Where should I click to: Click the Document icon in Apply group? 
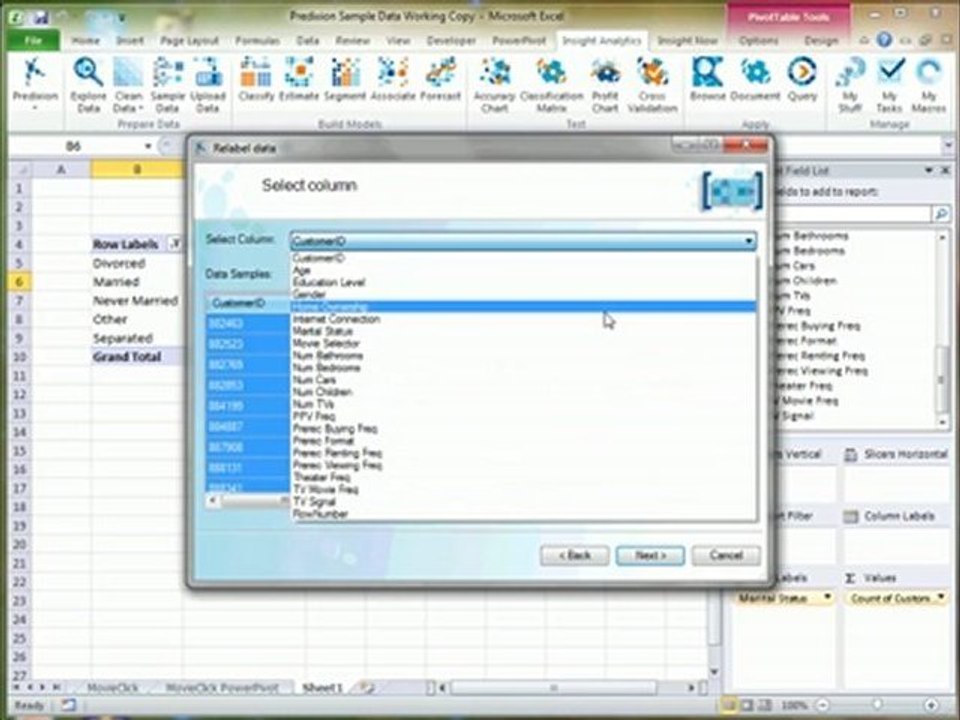[x=755, y=78]
